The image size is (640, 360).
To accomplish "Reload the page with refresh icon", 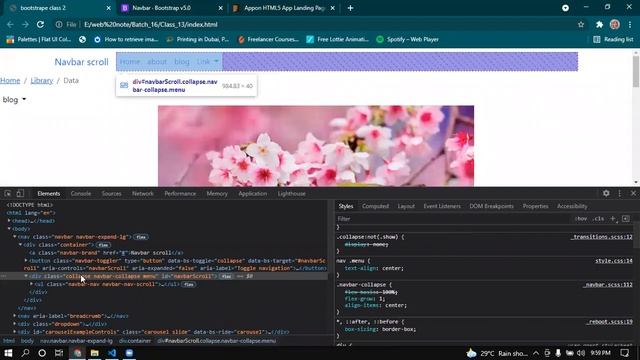I will (x=40, y=24).
